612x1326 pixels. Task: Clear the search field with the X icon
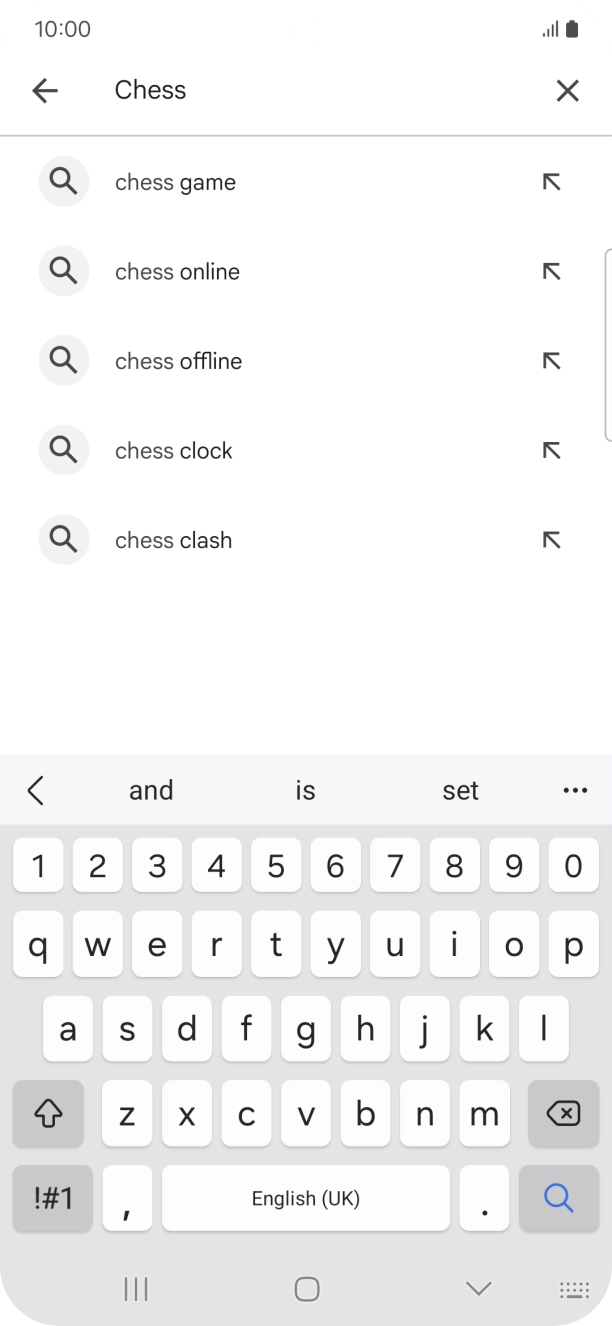point(567,90)
